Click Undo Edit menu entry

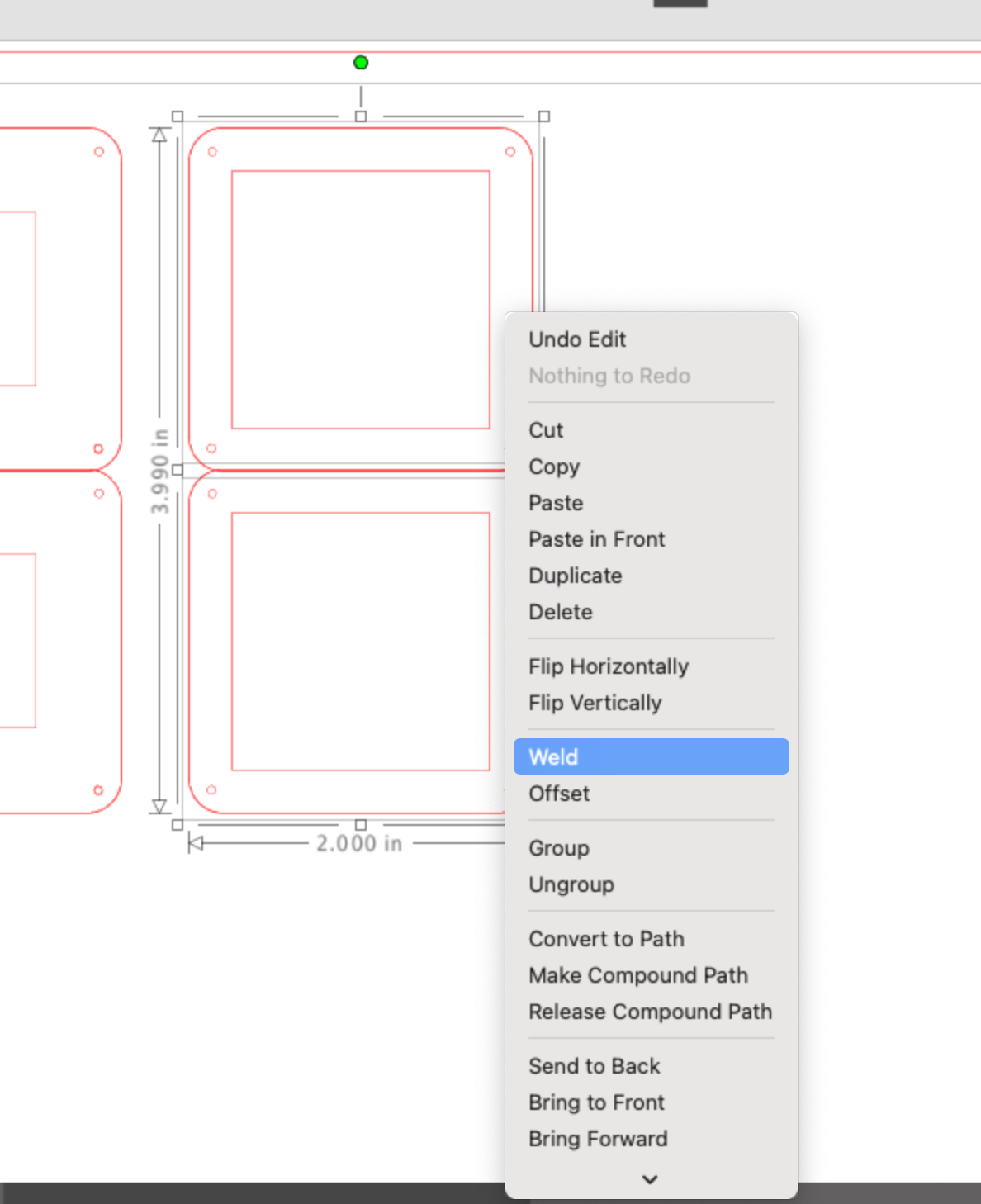click(x=577, y=339)
